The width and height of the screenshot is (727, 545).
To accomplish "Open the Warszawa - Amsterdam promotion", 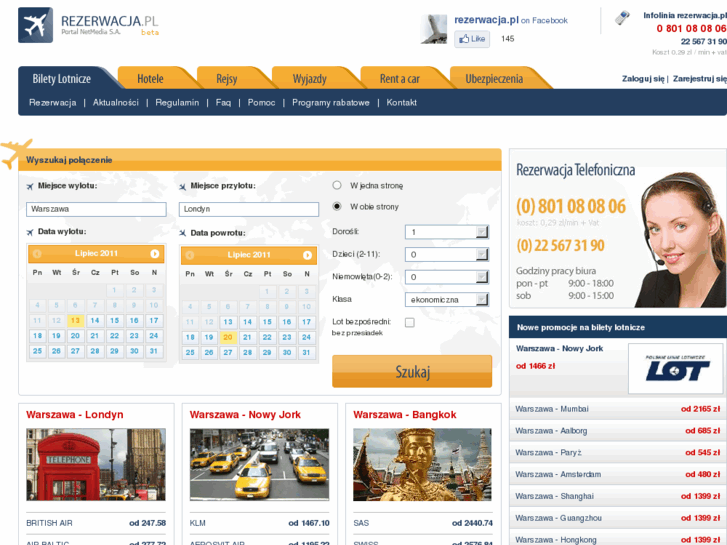I will [618, 474].
